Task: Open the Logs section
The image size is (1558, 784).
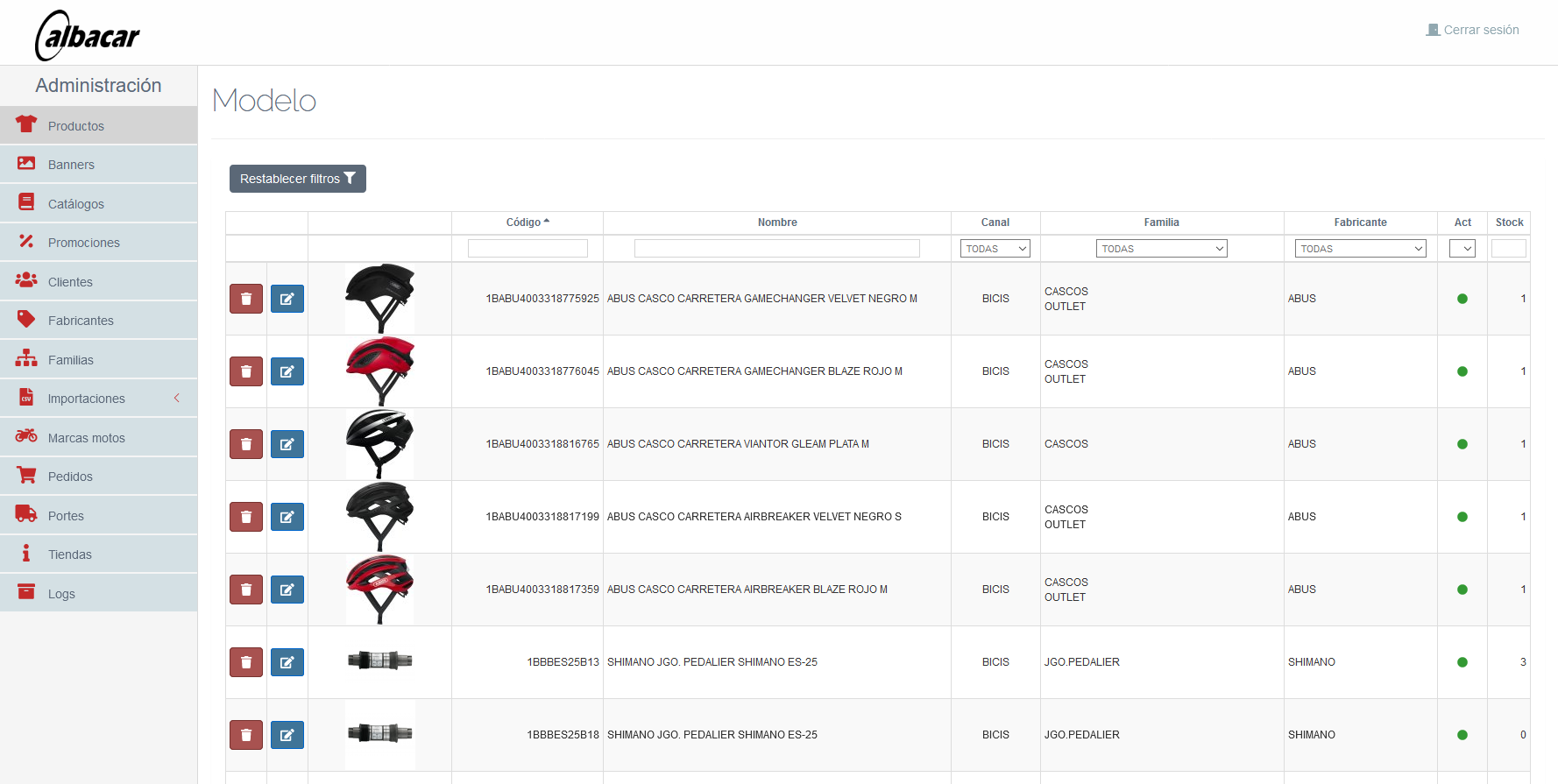Action: point(98,593)
